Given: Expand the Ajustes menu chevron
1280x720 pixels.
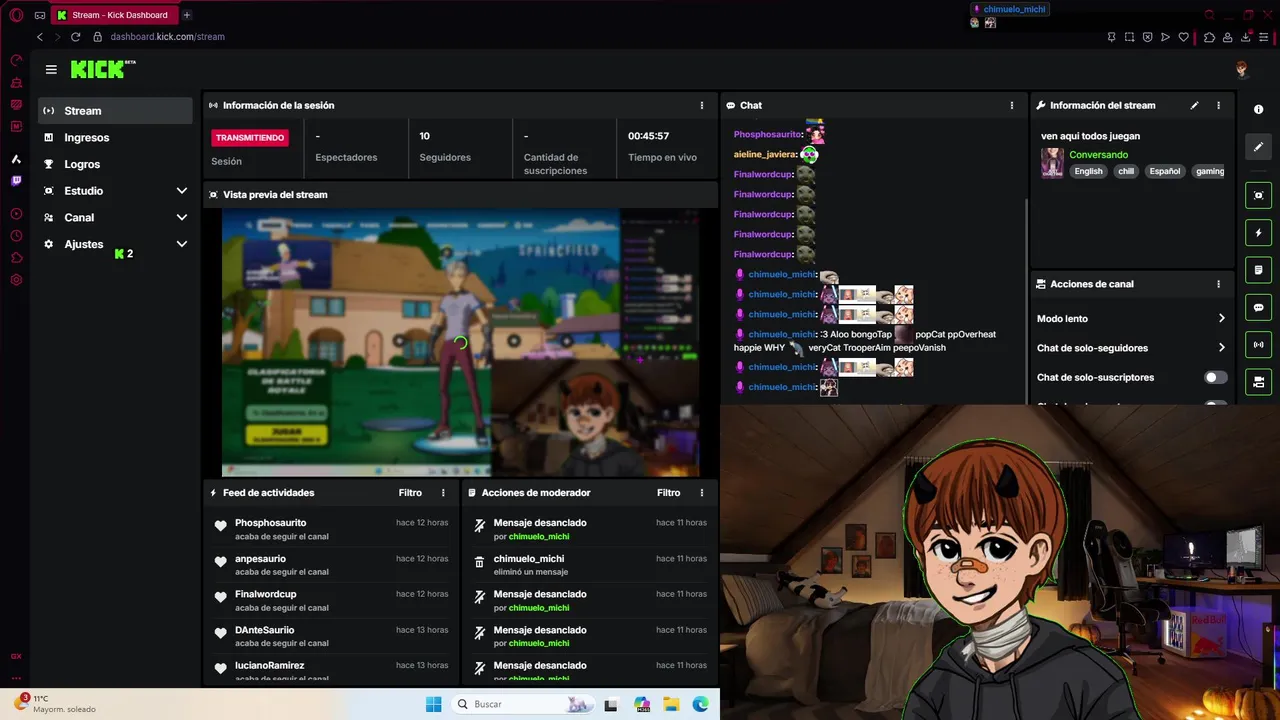Looking at the screenshot, I should 182,244.
